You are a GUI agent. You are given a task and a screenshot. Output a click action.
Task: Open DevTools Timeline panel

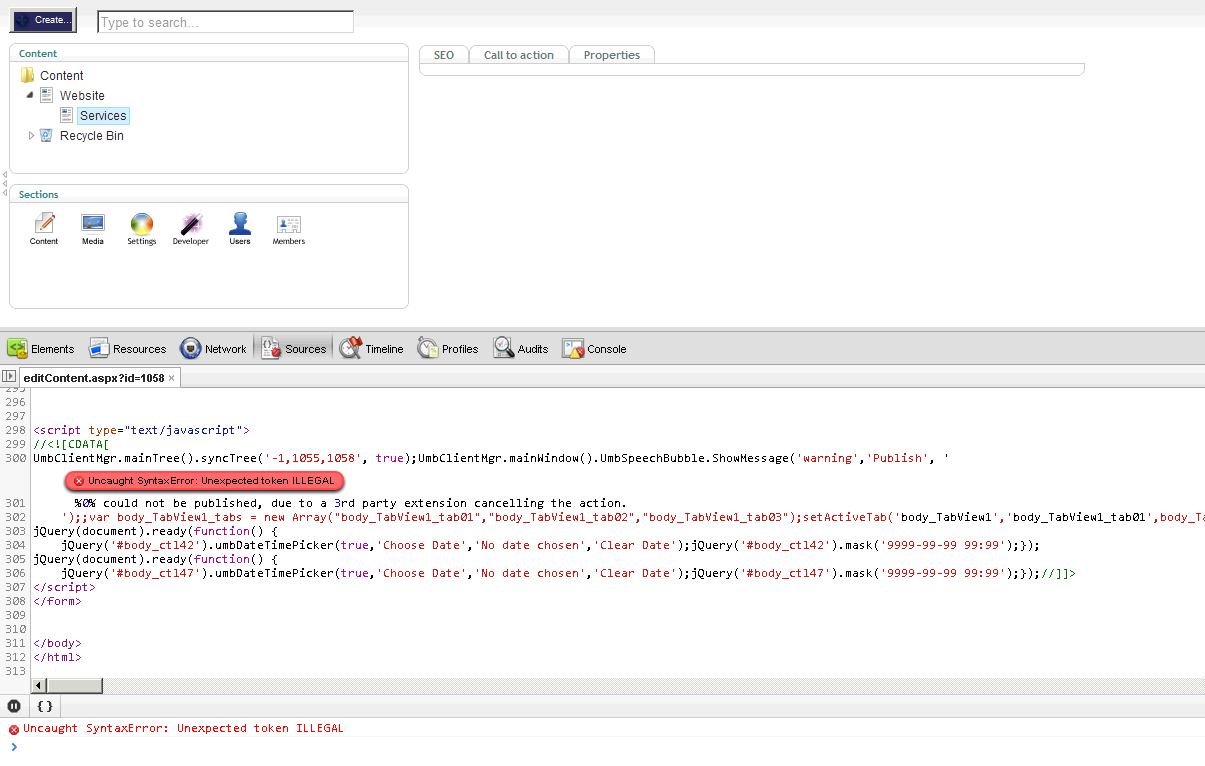point(372,349)
